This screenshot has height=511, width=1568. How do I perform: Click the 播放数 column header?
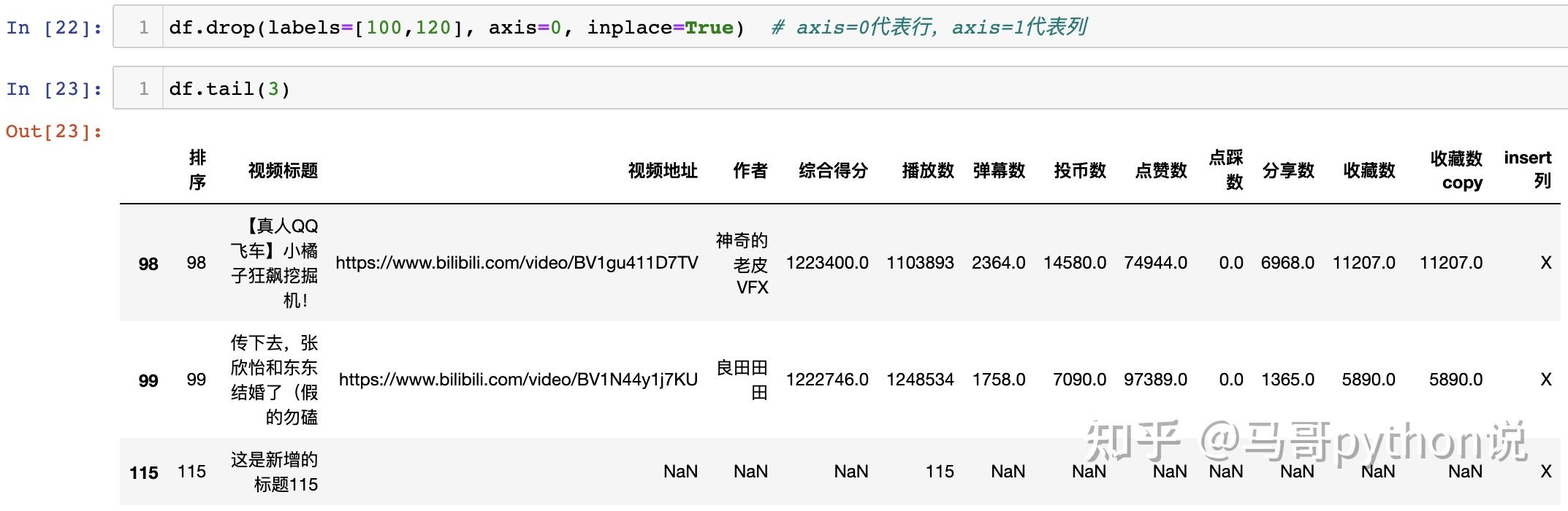tap(928, 170)
